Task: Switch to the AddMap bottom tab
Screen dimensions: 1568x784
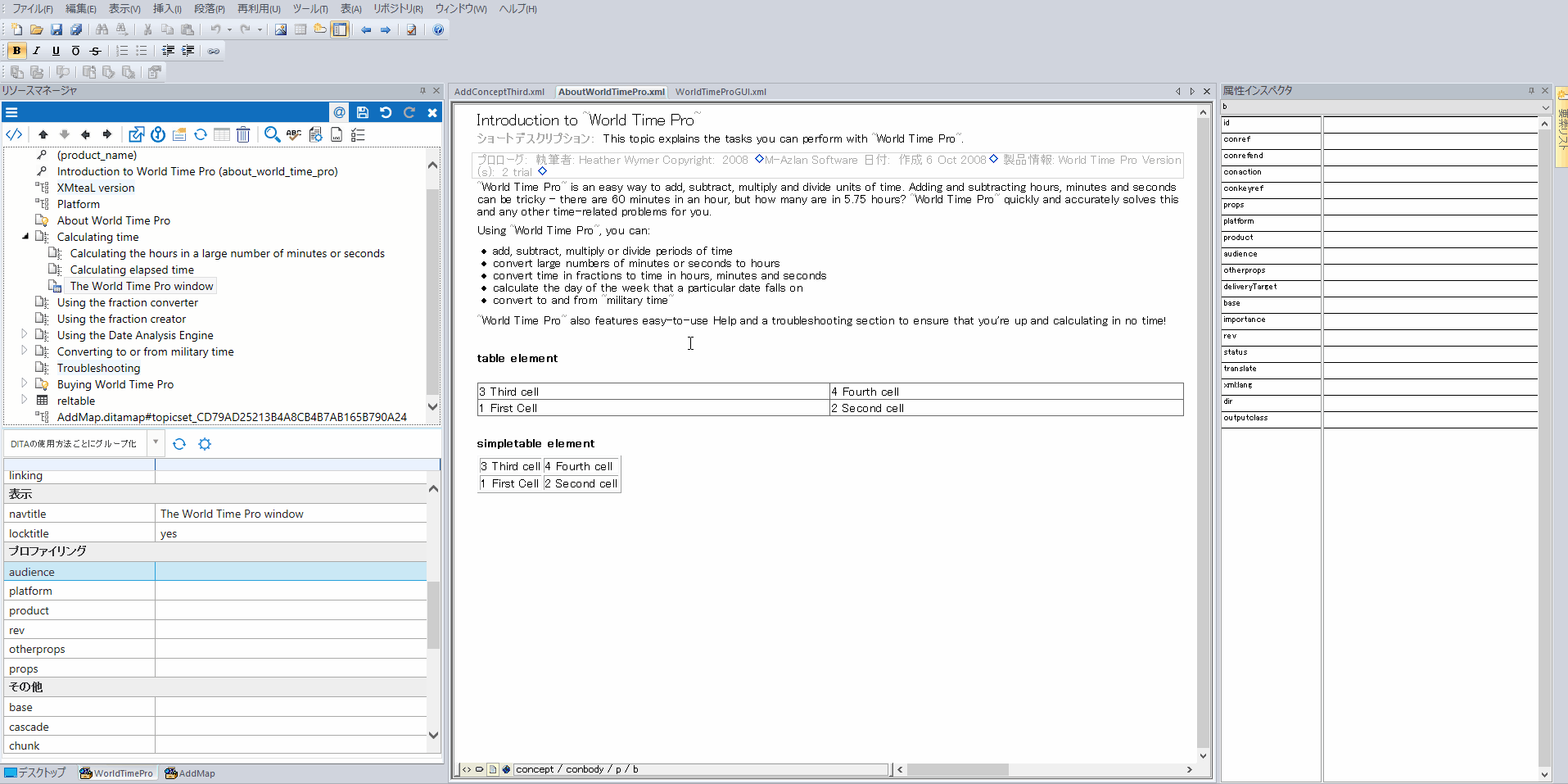Action: click(x=190, y=773)
